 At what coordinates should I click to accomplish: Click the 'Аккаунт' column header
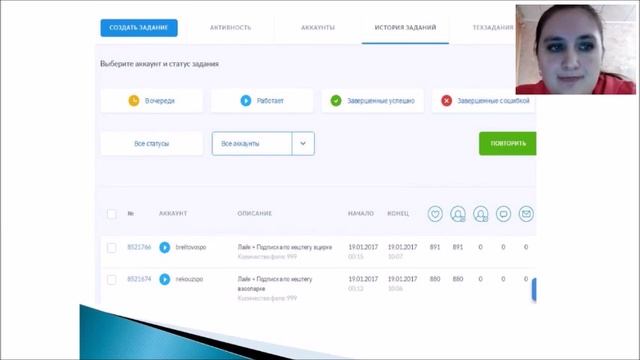pos(173,213)
